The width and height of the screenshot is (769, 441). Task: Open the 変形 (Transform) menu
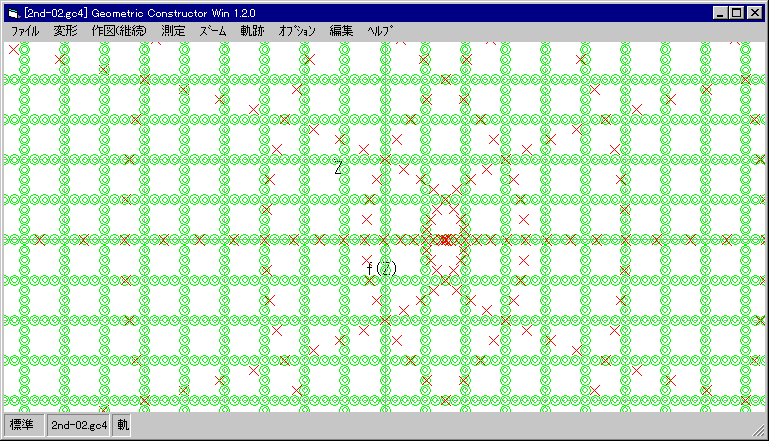point(65,31)
